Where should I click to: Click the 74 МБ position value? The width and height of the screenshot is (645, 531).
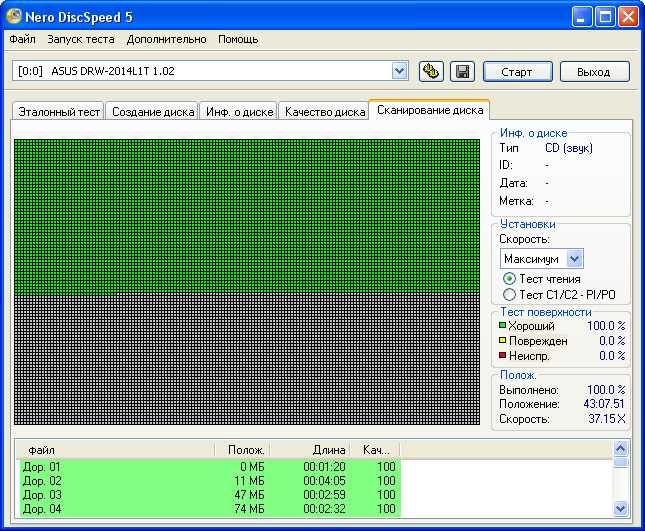point(249,509)
